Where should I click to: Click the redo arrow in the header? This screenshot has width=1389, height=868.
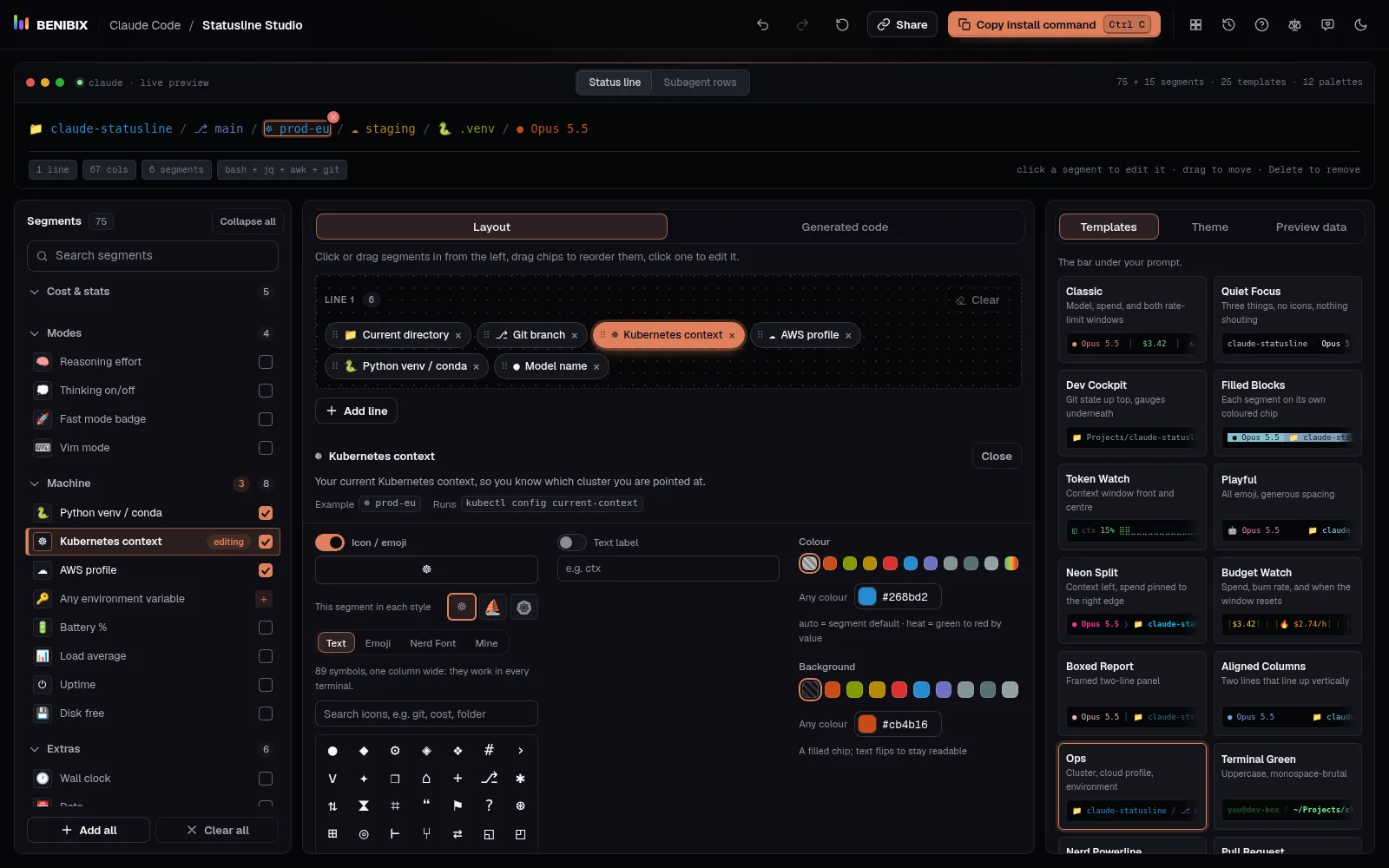(x=802, y=25)
